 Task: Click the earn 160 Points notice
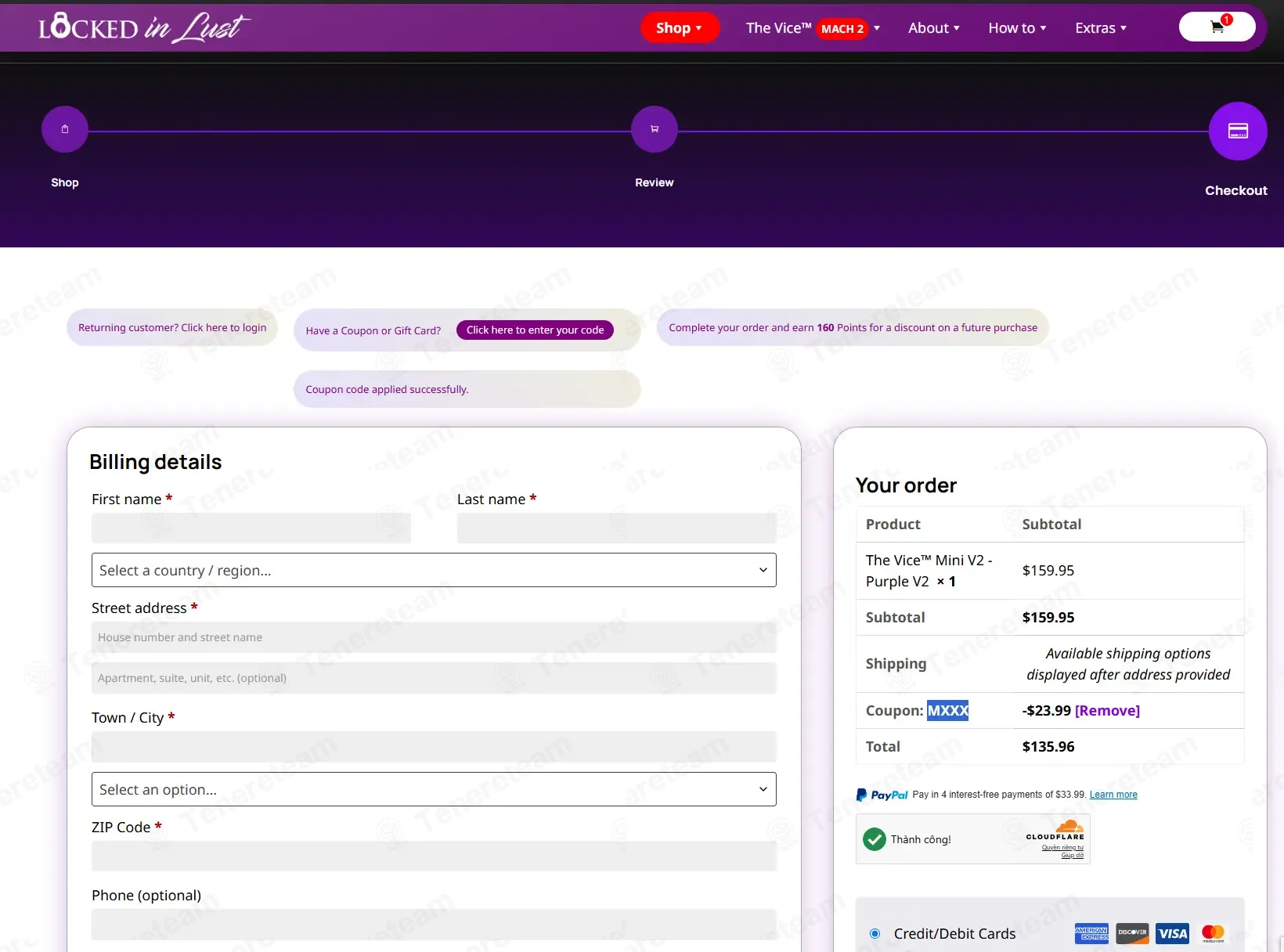click(x=853, y=327)
